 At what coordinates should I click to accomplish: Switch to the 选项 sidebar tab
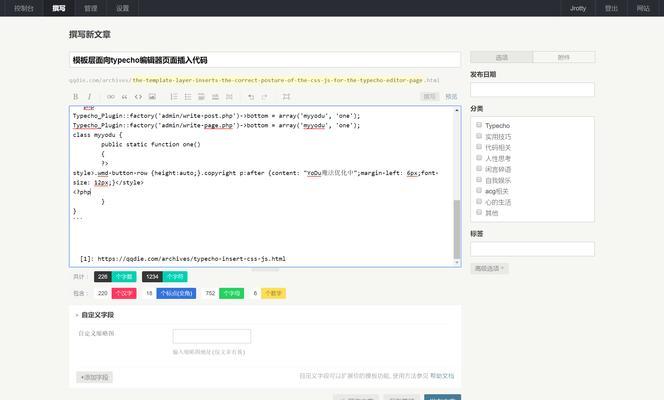pyautogui.click(x=501, y=57)
